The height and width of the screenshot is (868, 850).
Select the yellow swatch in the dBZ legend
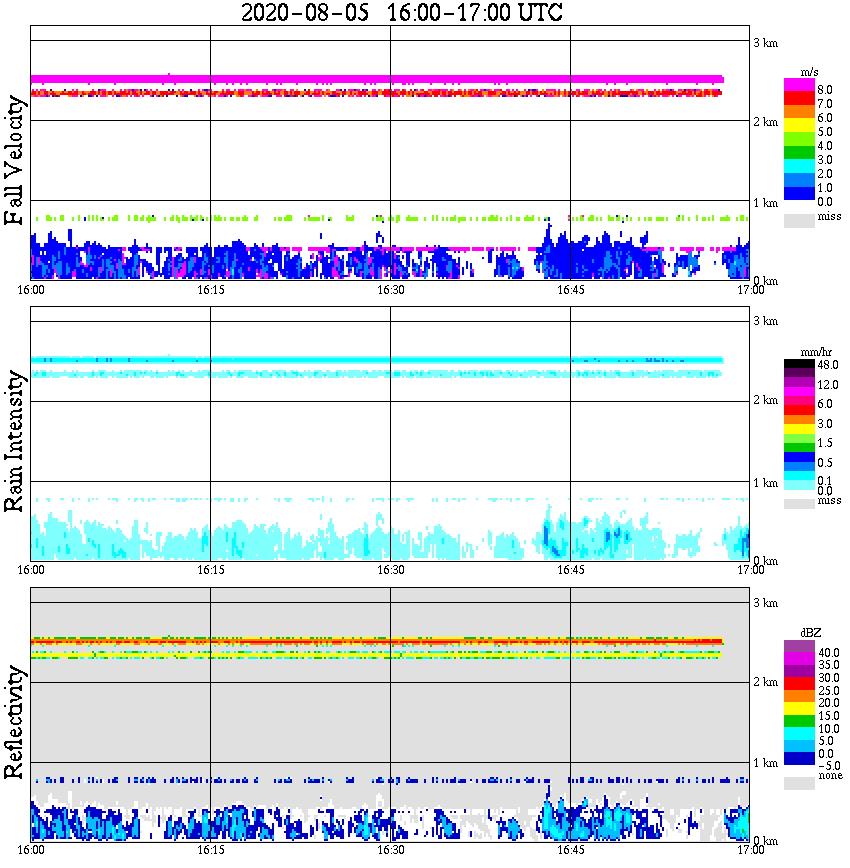(x=799, y=708)
